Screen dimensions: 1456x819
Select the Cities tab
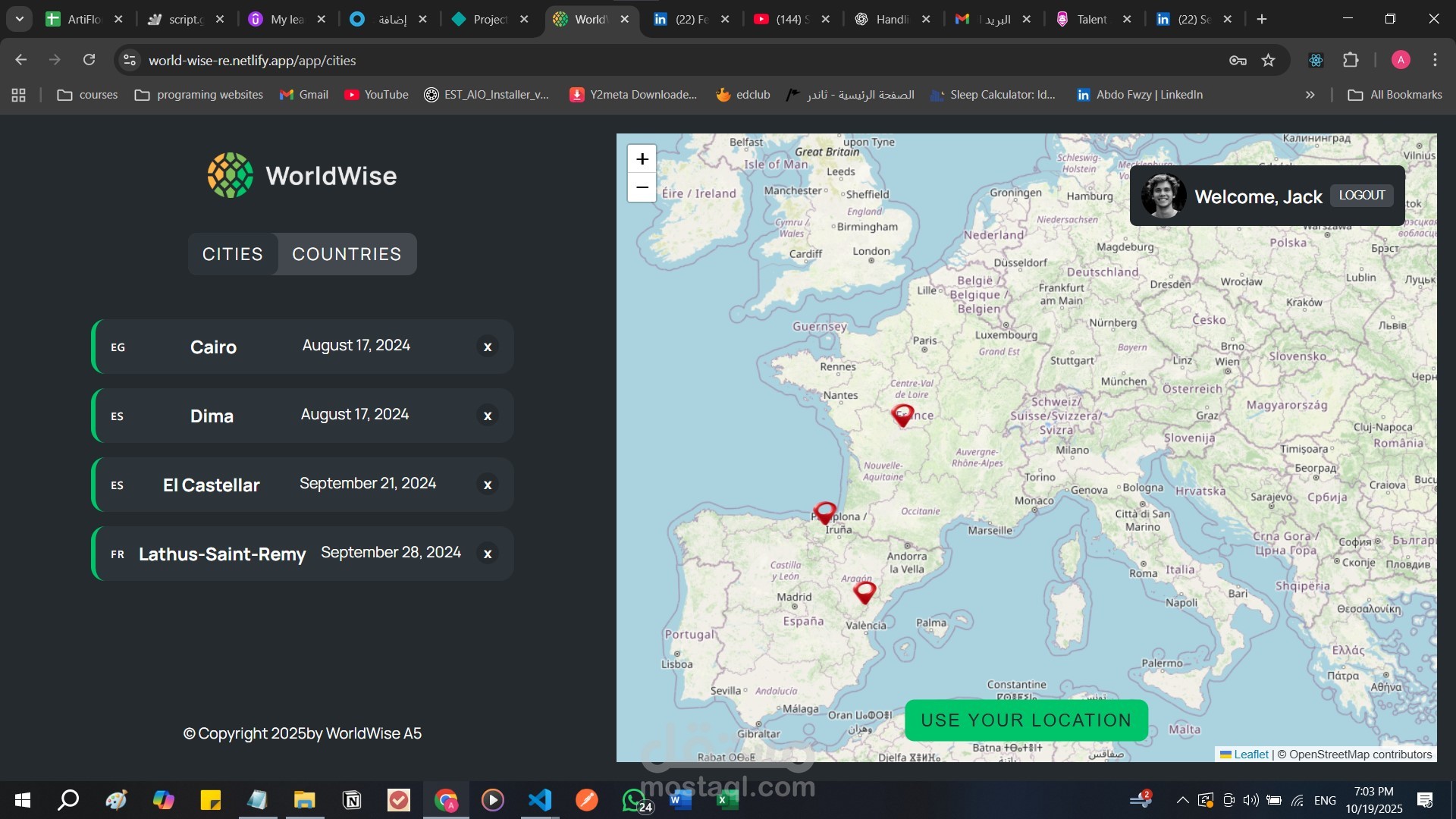pos(232,254)
